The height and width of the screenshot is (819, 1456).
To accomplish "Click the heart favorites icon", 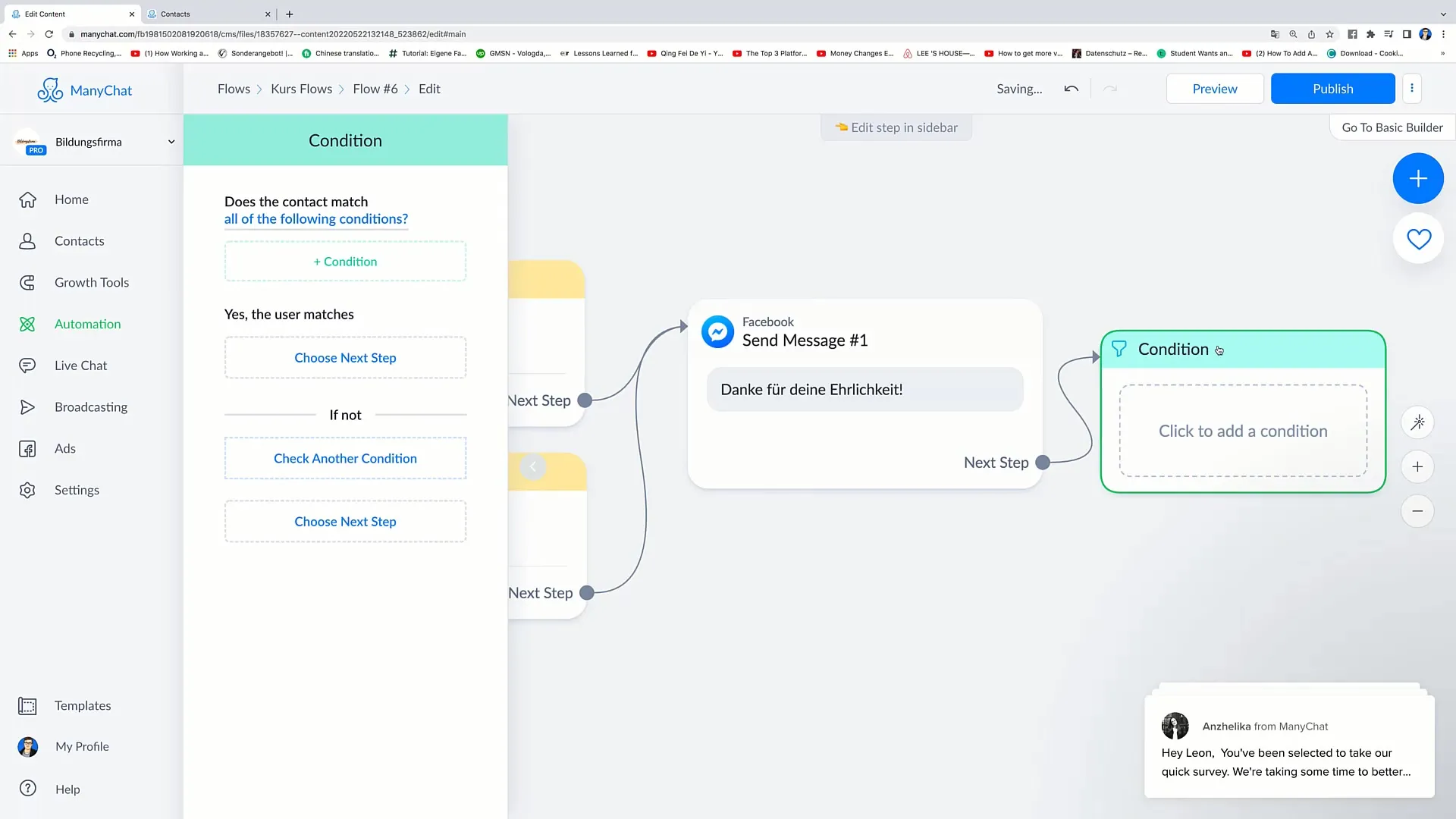I will click(x=1418, y=239).
